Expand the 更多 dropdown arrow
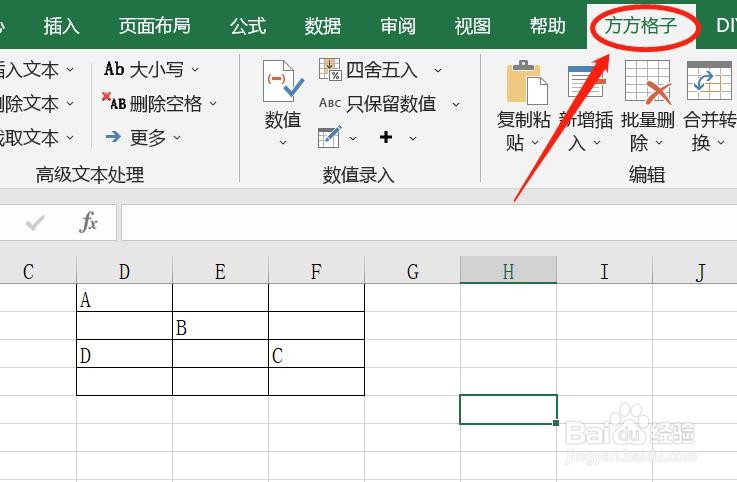This screenshot has width=737, height=482. pyautogui.click(x=177, y=138)
